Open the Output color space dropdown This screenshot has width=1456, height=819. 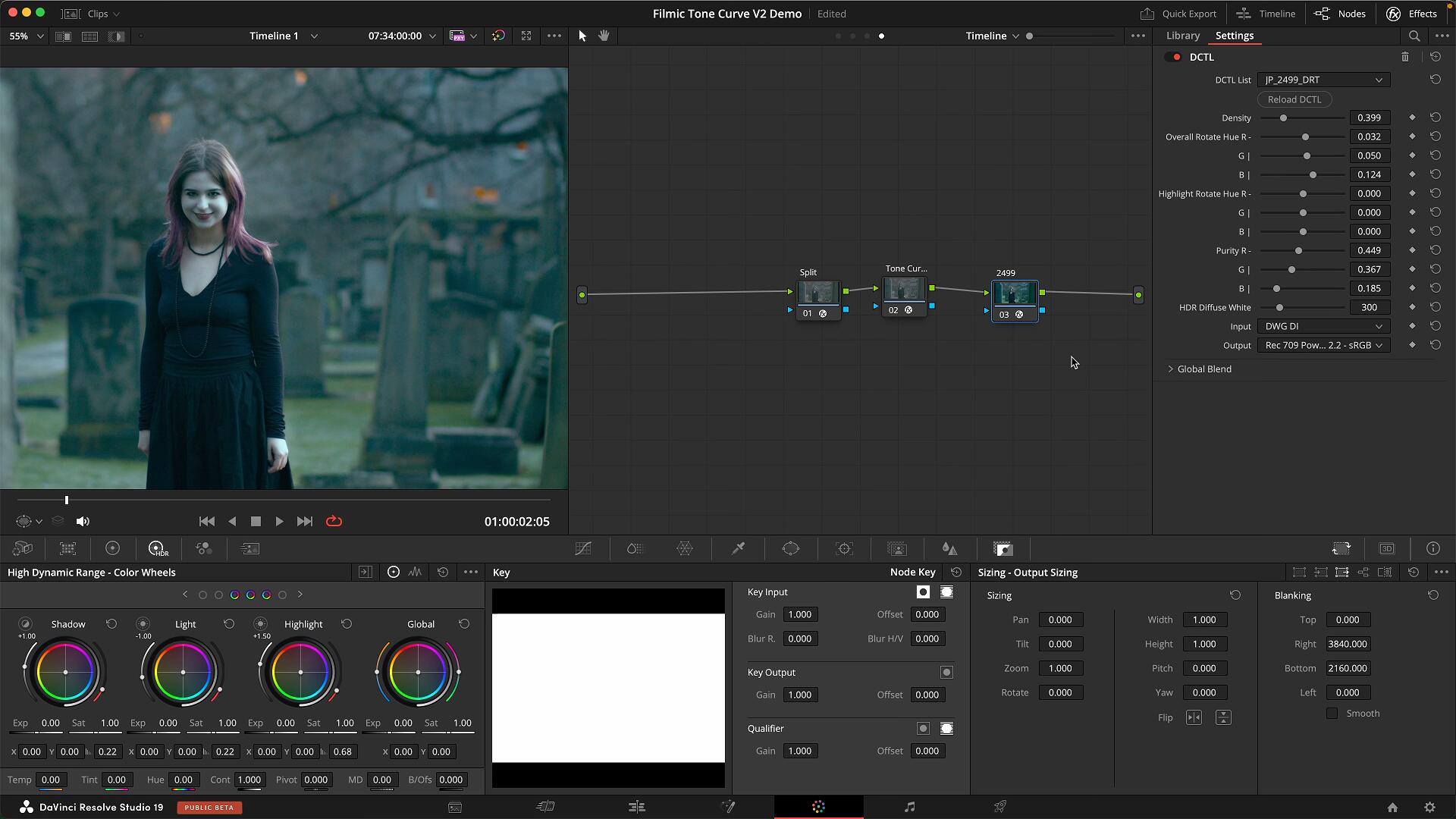pyautogui.click(x=1323, y=345)
